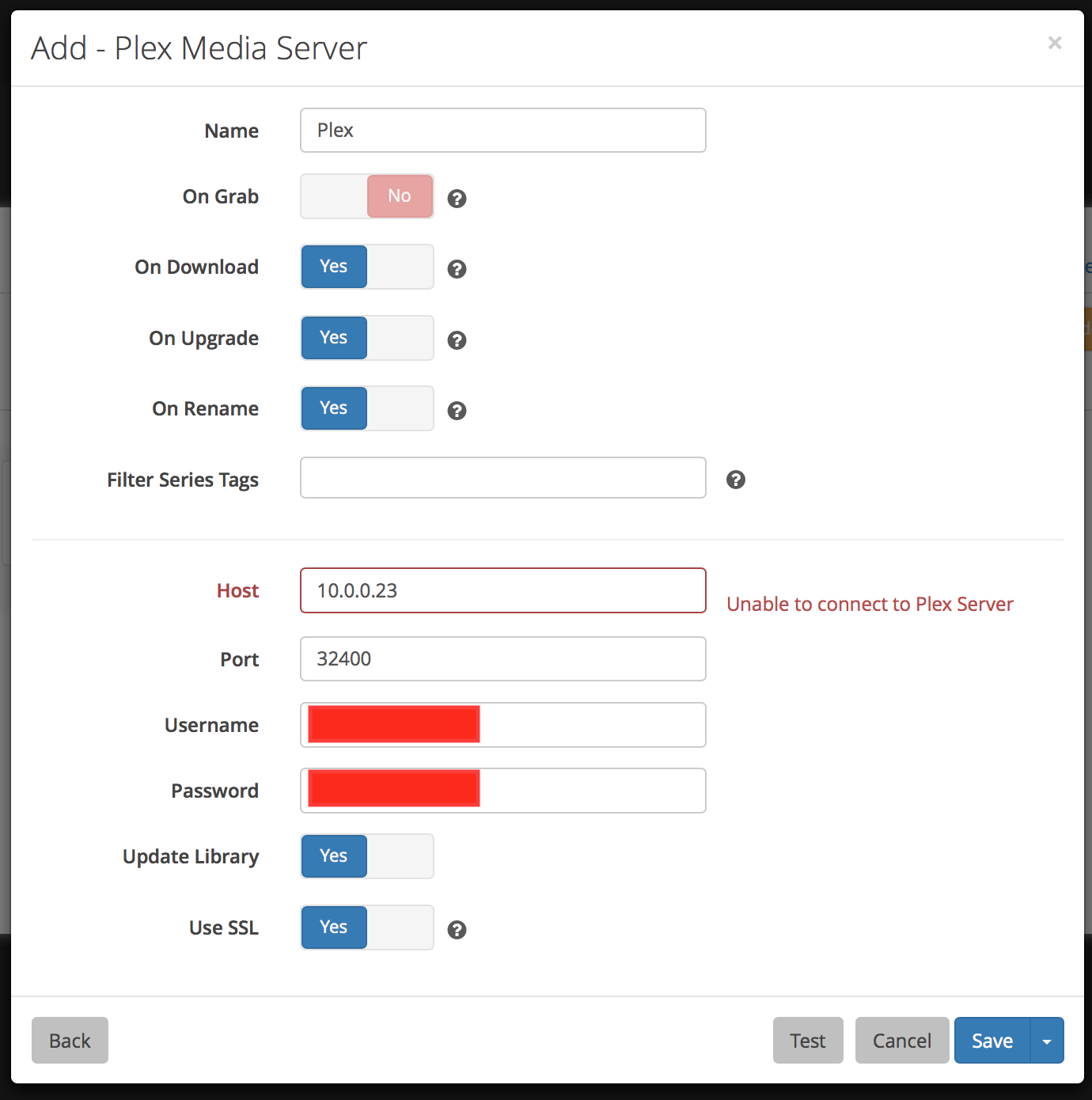This screenshot has height=1100, width=1092.
Task: Focus the Port input field
Action: click(503, 659)
